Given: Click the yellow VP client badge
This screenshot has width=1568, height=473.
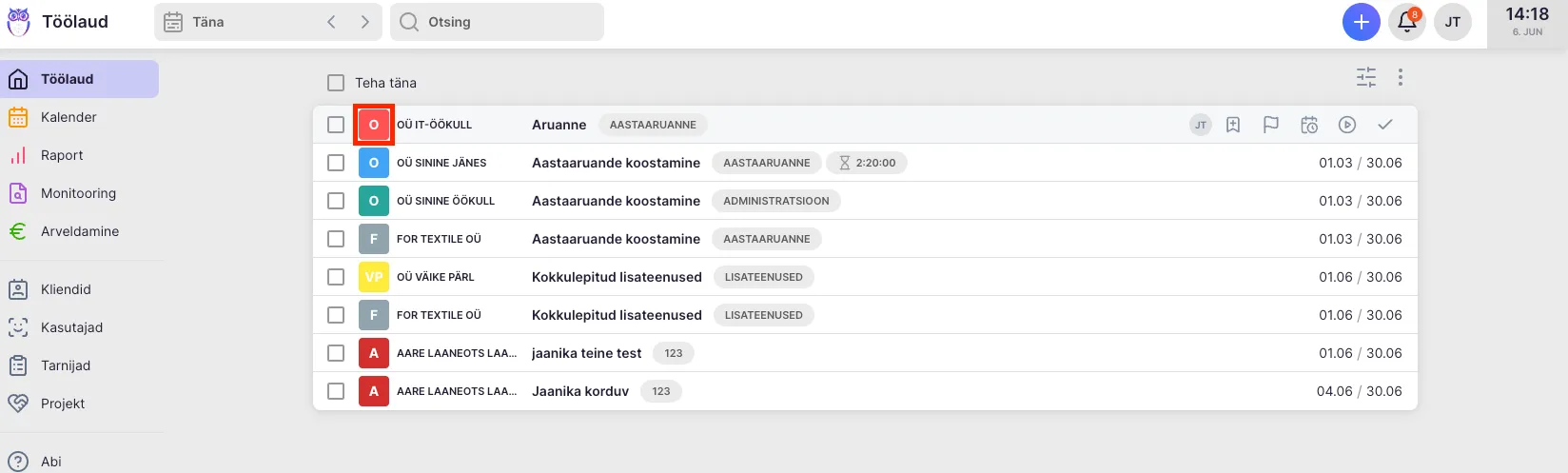Looking at the screenshot, I should click(x=373, y=277).
